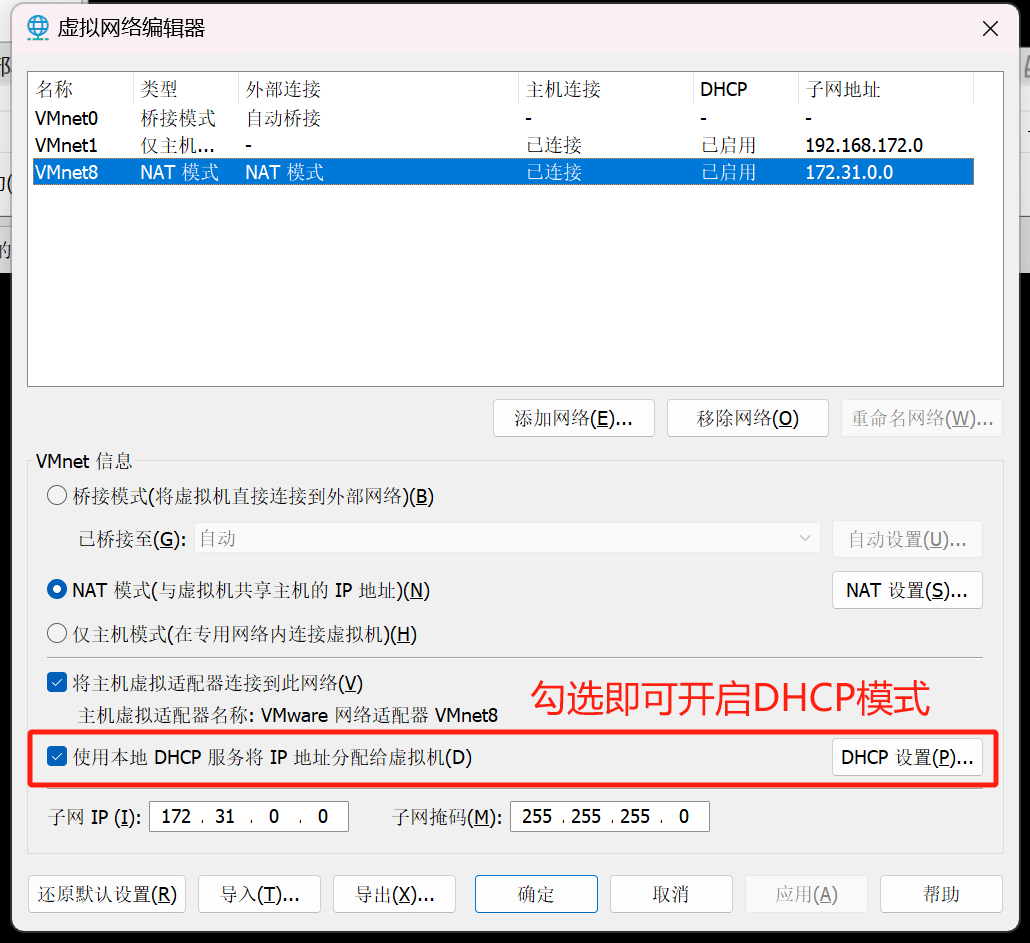1030x943 pixels.
Task: Click 已连接 host cell in VMnet8 row
Action: tap(554, 172)
